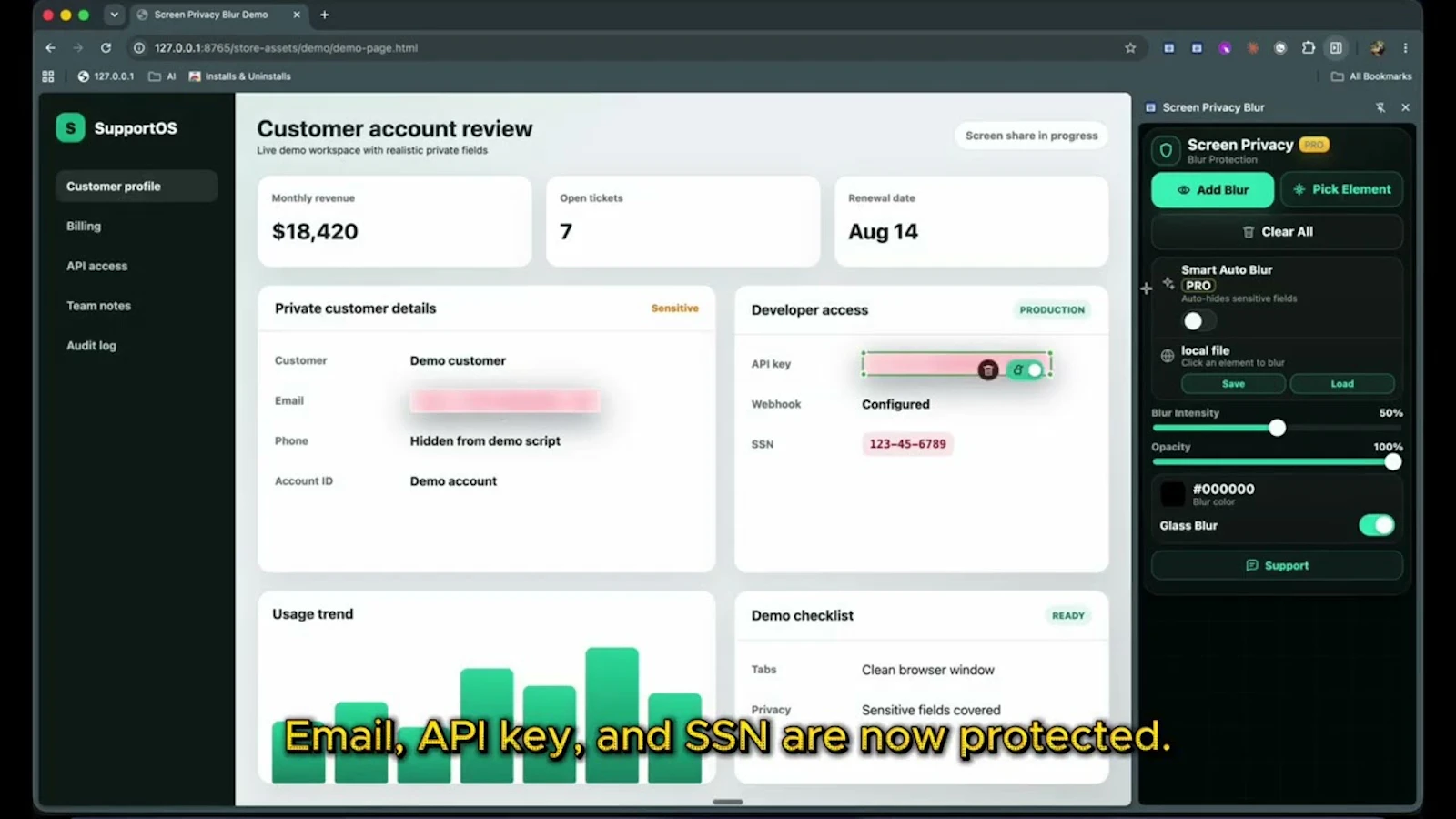Open Audit log in sidebar
Viewport: 1456px width, 819px height.
[91, 346]
